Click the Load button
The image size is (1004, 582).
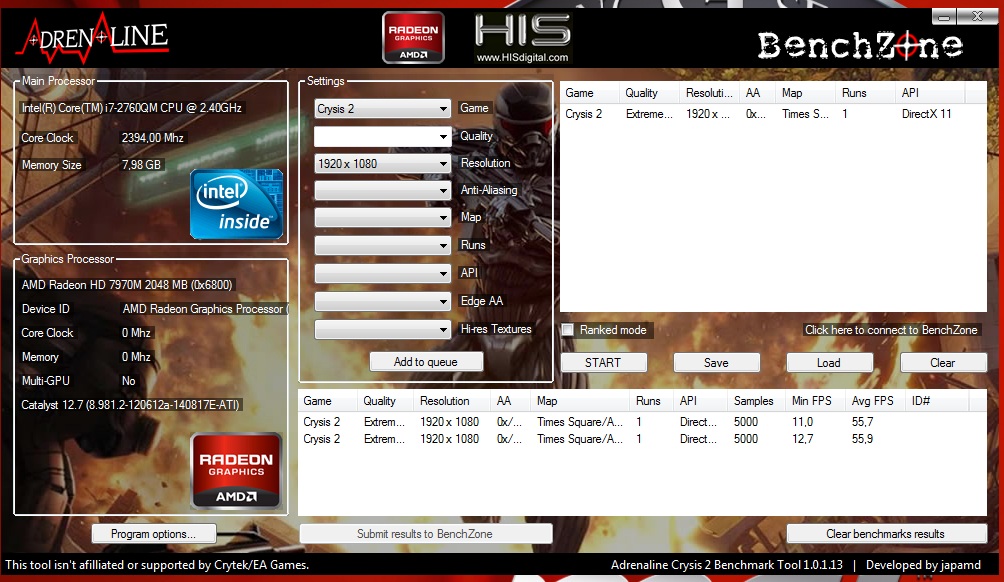(829, 362)
